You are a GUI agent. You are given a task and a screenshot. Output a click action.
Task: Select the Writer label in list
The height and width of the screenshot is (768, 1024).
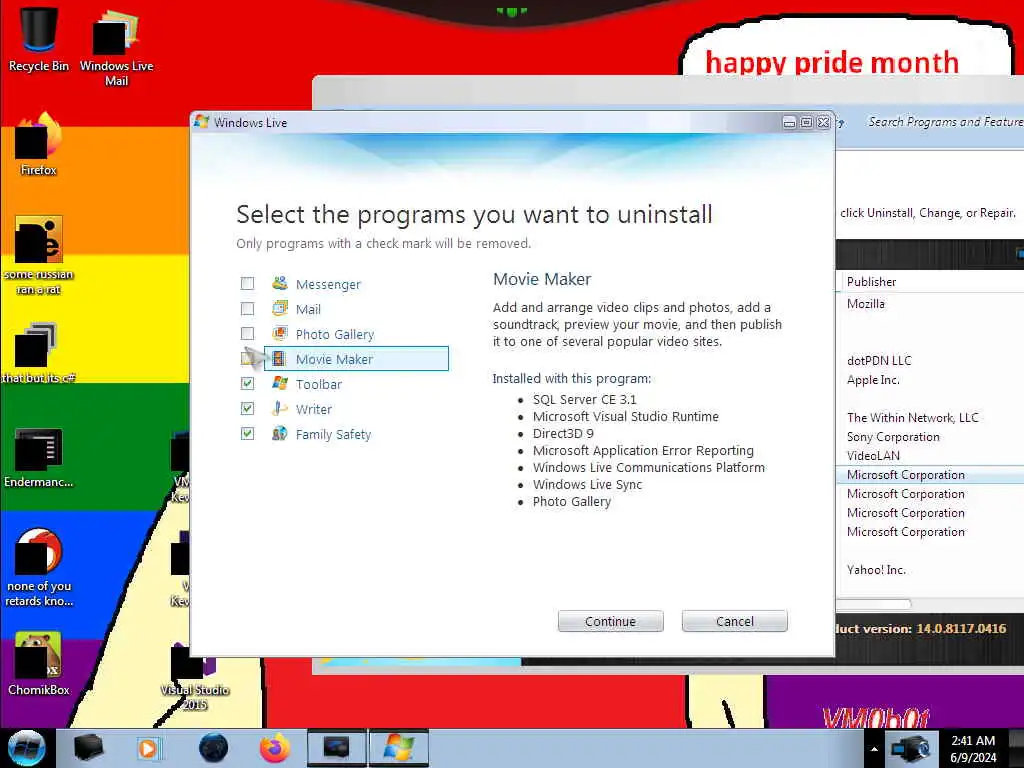tap(313, 409)
